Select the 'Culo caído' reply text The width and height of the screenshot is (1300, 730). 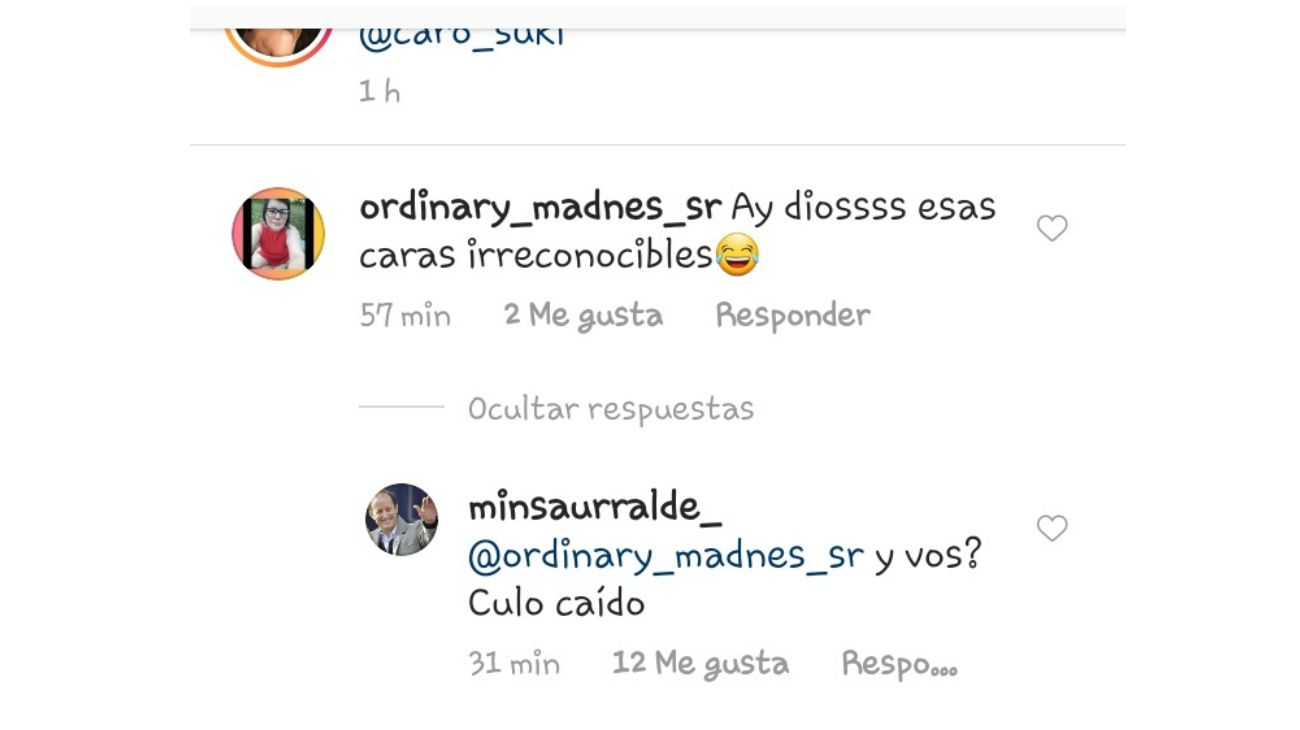(x=556, y=604)
